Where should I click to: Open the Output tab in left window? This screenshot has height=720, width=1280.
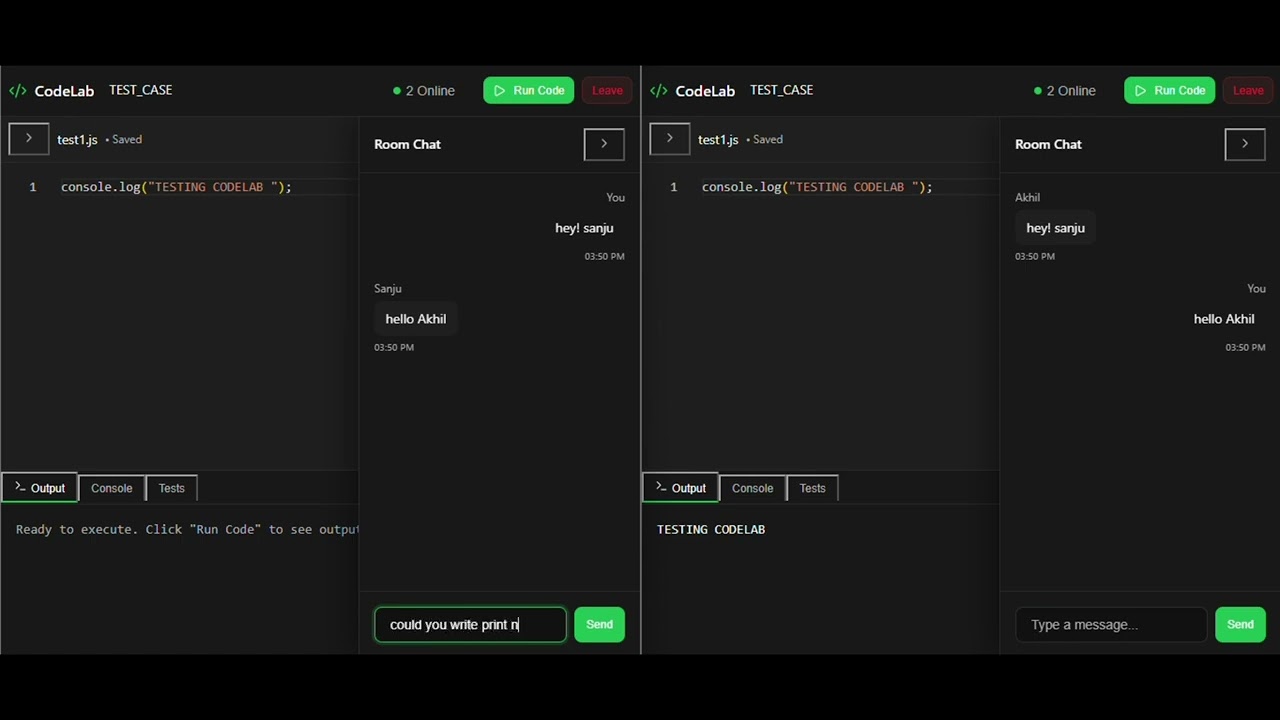40,488
